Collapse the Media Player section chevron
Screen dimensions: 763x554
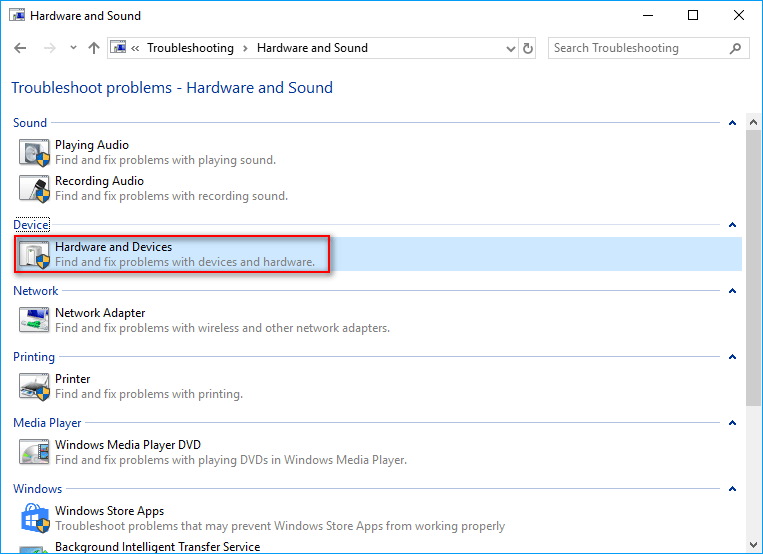tap(732, 423)
